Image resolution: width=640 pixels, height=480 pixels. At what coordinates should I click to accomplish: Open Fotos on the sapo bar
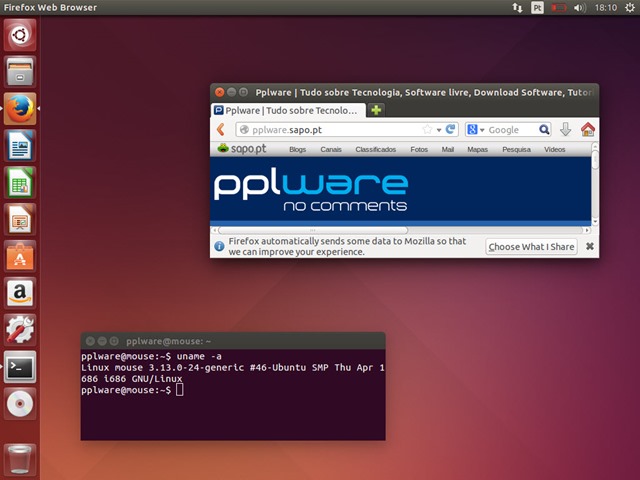(x=419, y=149)
